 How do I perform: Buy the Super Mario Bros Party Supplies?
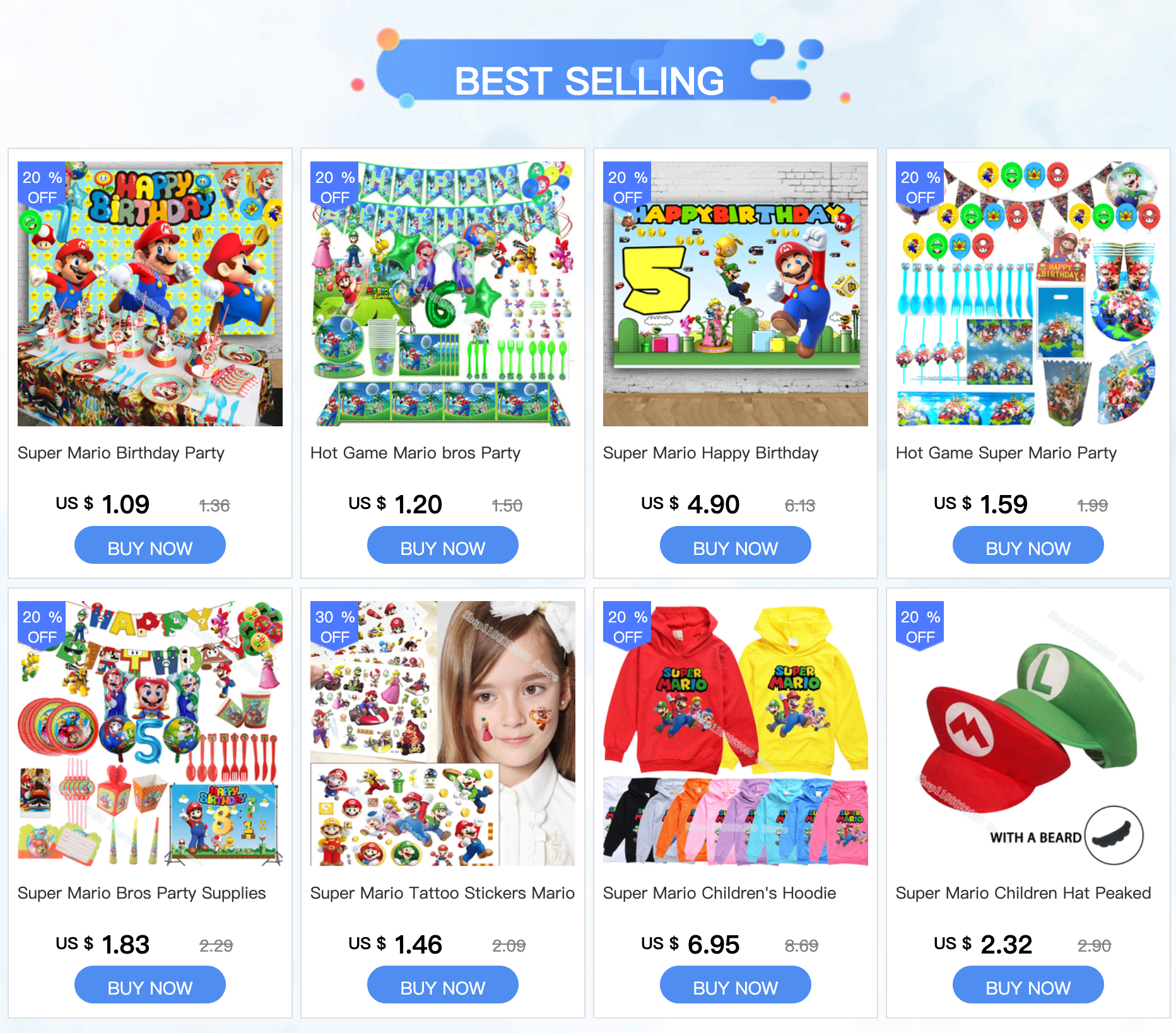click(150, 985)
